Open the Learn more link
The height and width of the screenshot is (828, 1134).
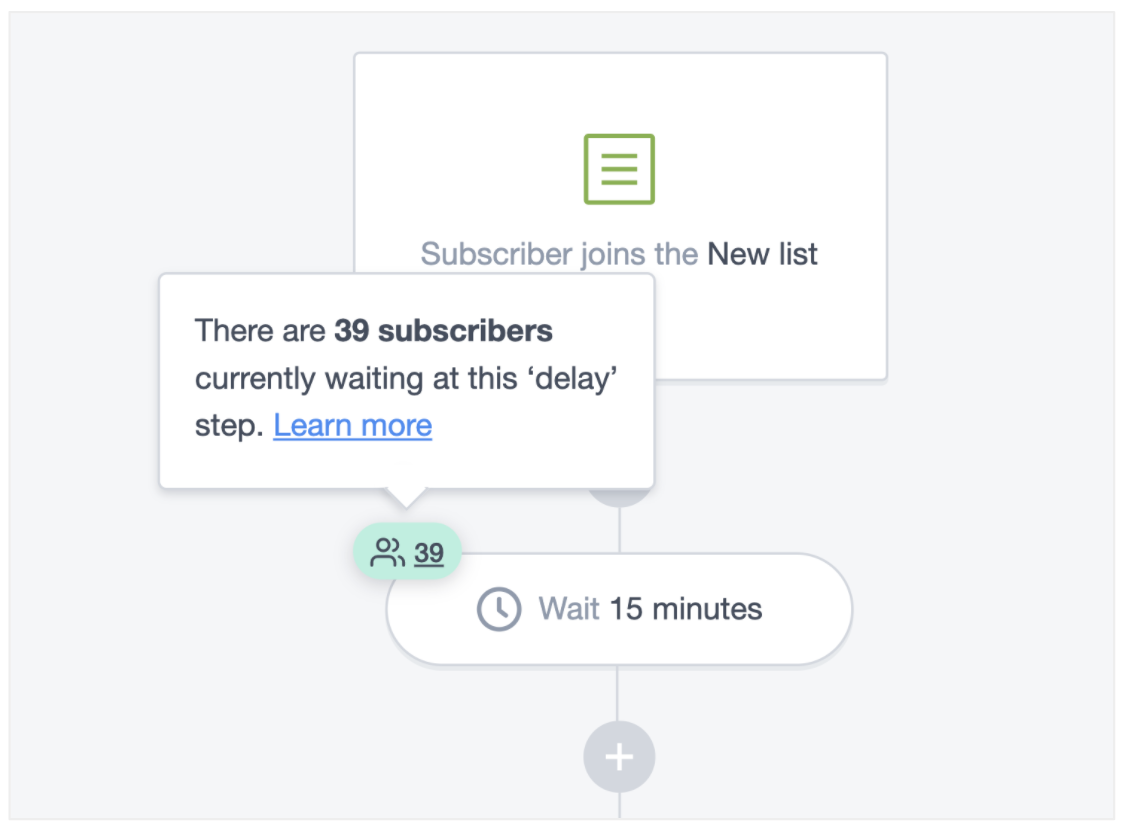(352, 426)
